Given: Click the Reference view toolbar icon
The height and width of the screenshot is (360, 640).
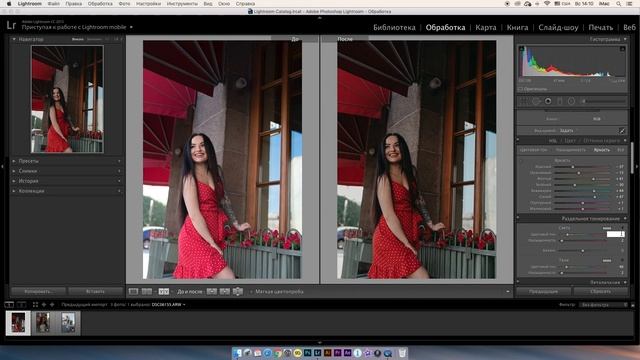Looking at the screenshot, I should [x=147, y=291].
